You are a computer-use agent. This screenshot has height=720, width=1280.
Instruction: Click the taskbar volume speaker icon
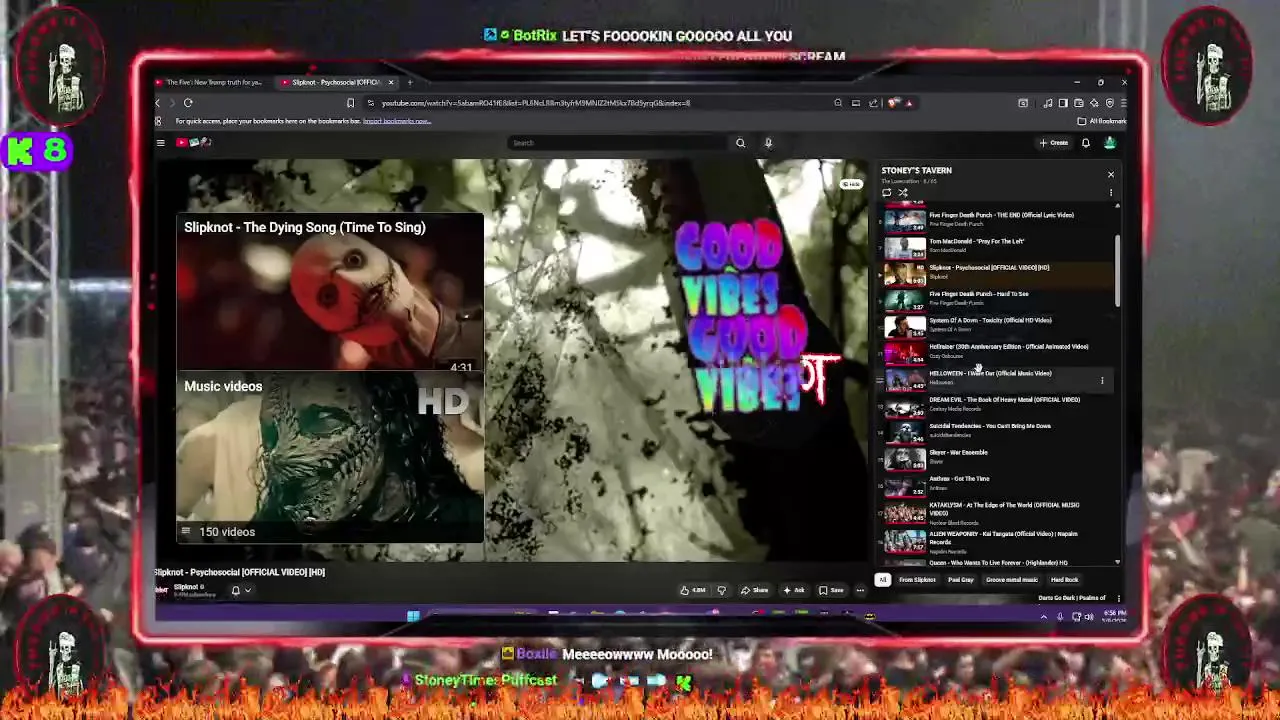1088,617
